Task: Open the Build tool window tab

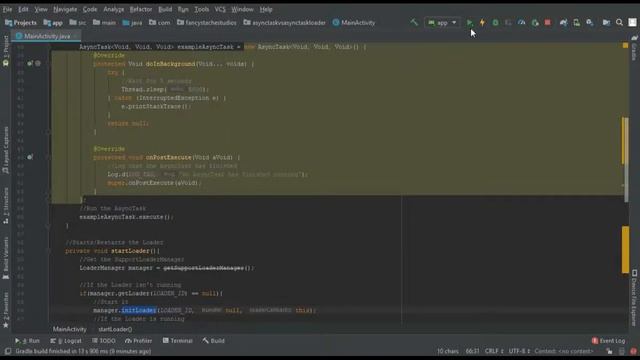Action: click(x=213, y=340)
